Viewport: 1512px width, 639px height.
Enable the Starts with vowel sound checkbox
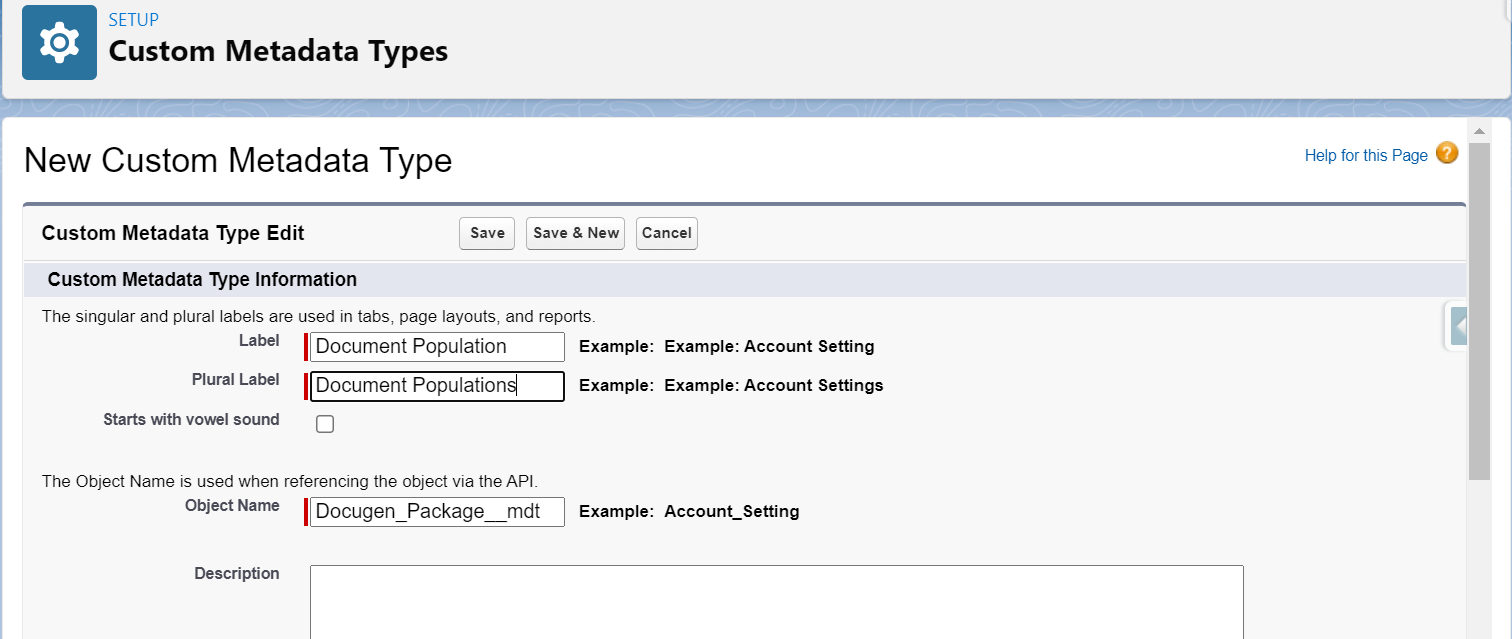324,424
